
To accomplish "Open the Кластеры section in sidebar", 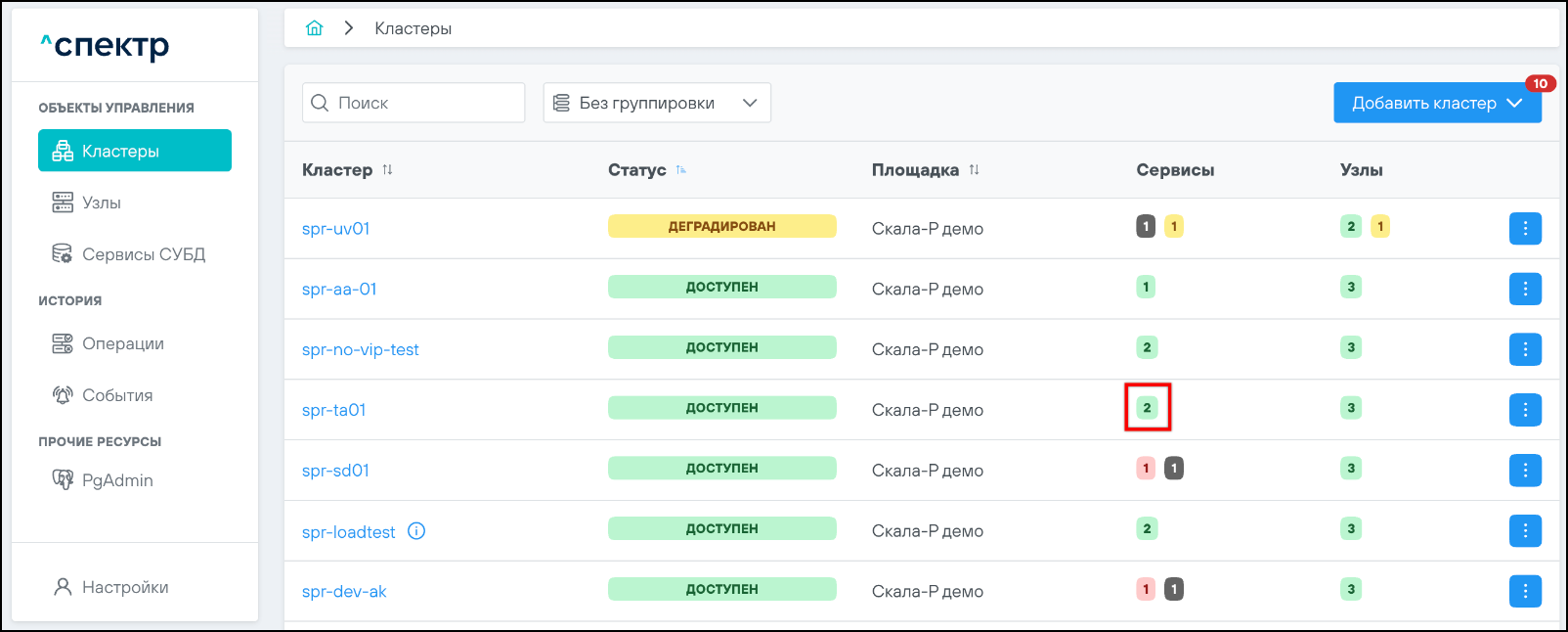I will point(135,151).
